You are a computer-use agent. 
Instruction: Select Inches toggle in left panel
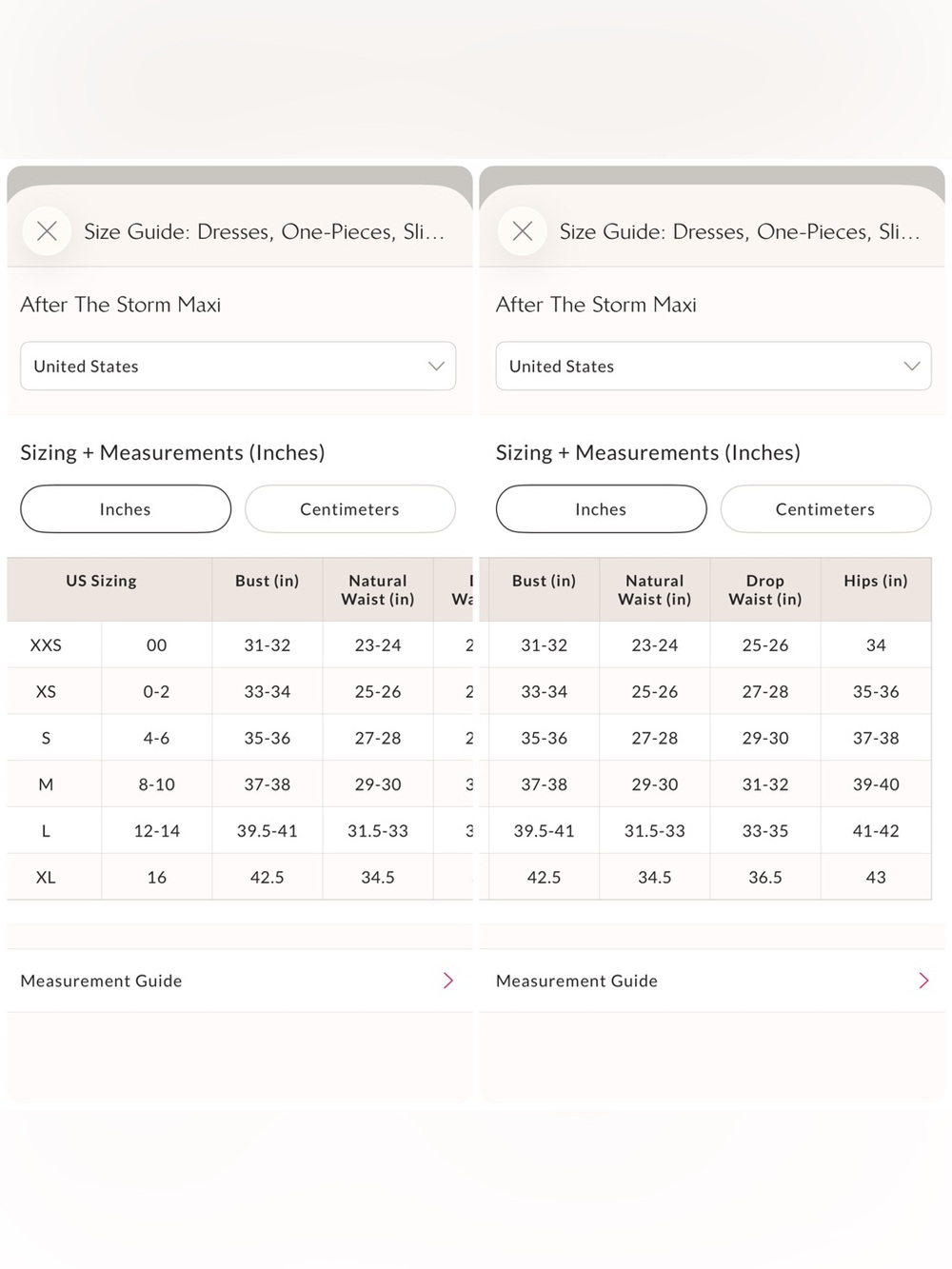coord(126,509)
